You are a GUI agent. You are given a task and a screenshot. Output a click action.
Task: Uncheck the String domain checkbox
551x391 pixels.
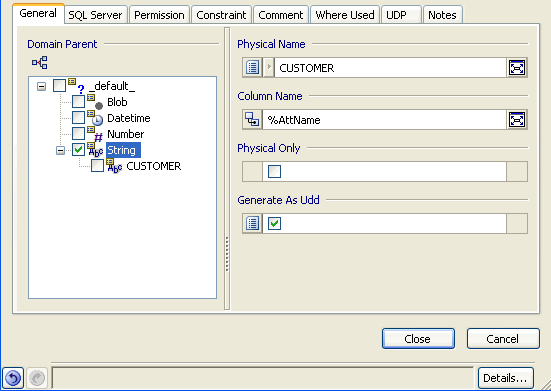[x=78, y=150]
